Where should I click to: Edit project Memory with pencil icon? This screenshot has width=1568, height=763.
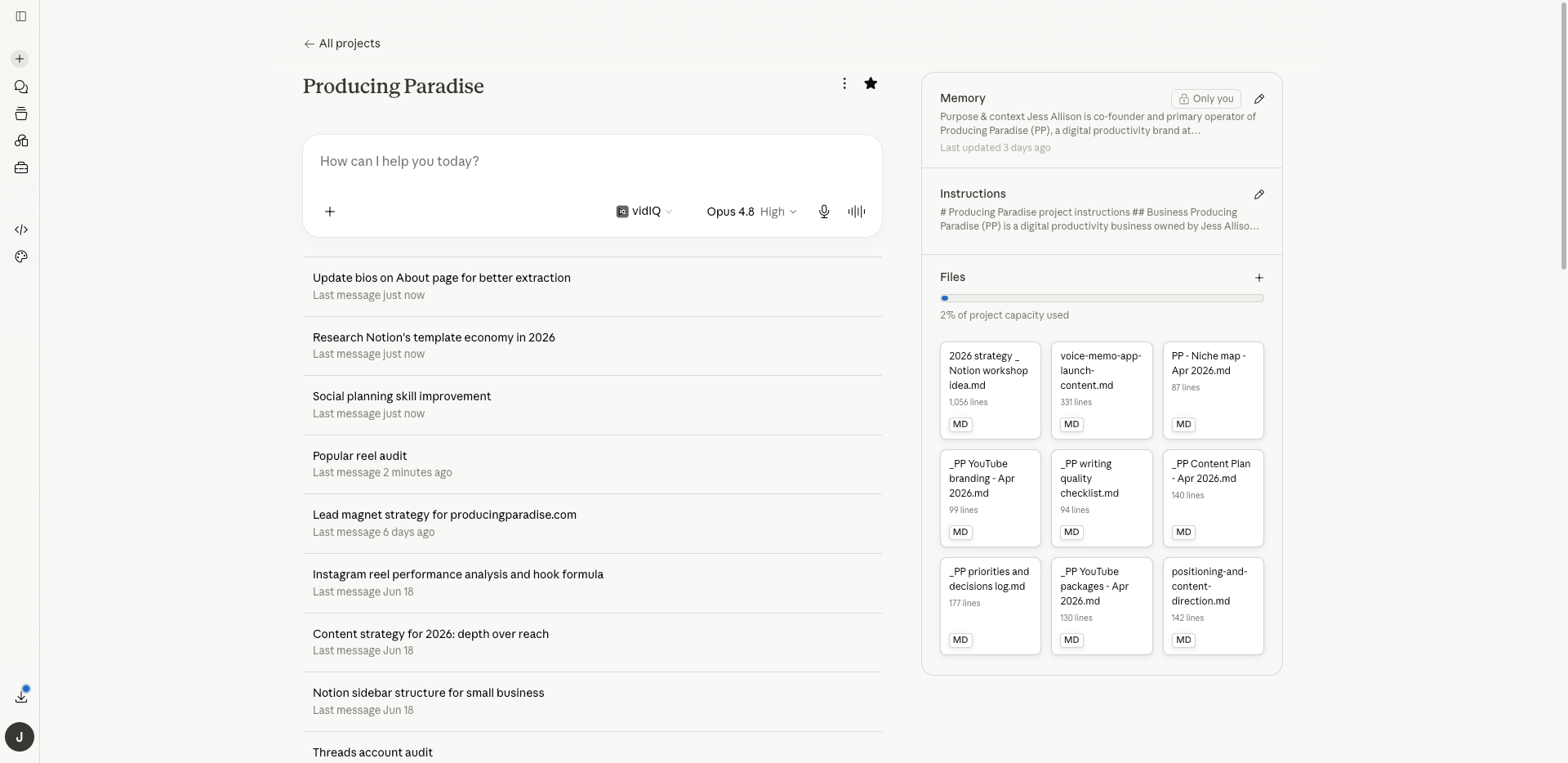pos(1259,99)
